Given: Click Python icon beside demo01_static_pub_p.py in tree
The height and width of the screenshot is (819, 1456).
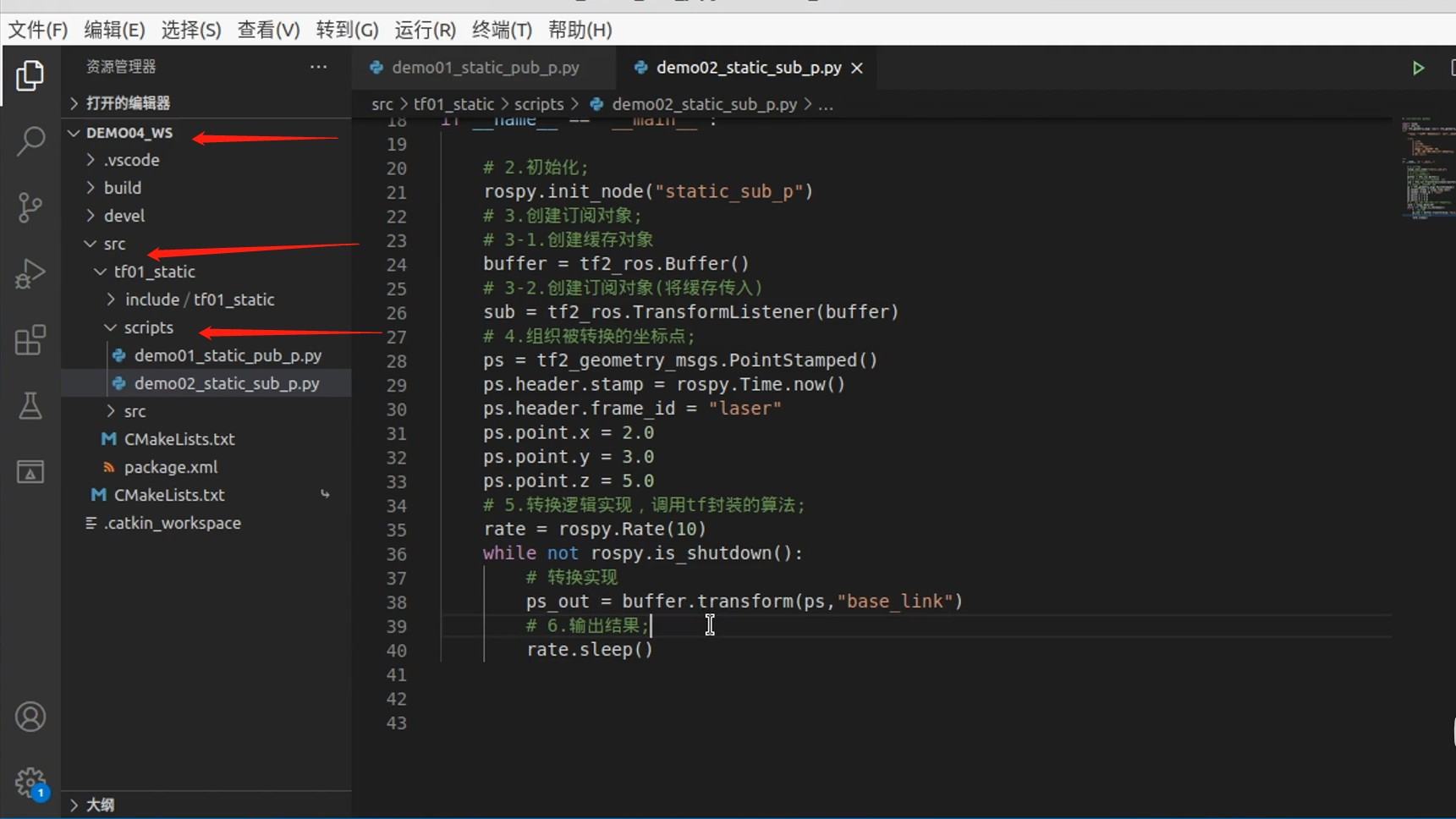Looking at the screenshot, I should coord(119,355).
